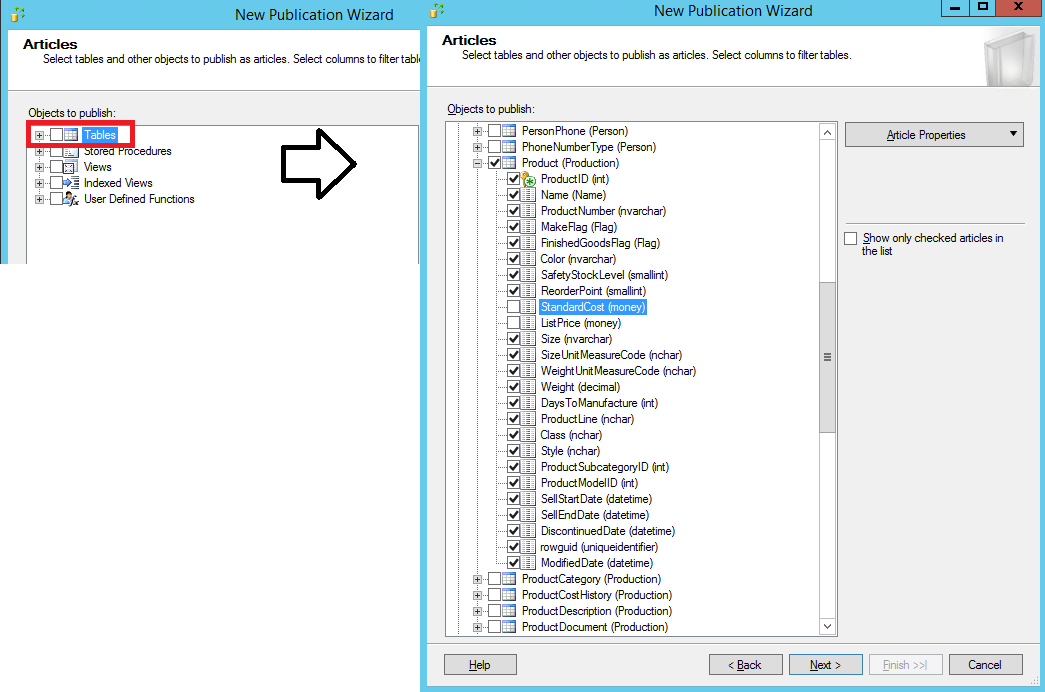1045x692 pixels.
Task: Click the Stored Procedures icon
Action: click(x=71, y=151)
